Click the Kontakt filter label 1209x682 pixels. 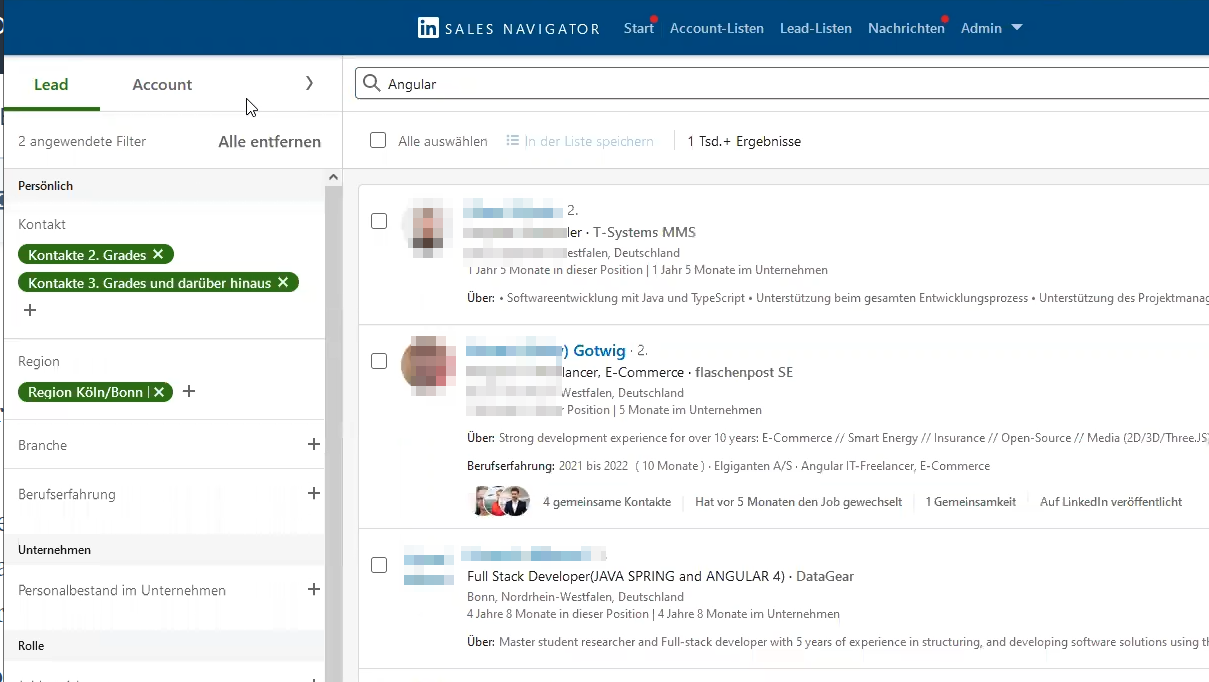(42, 224)
